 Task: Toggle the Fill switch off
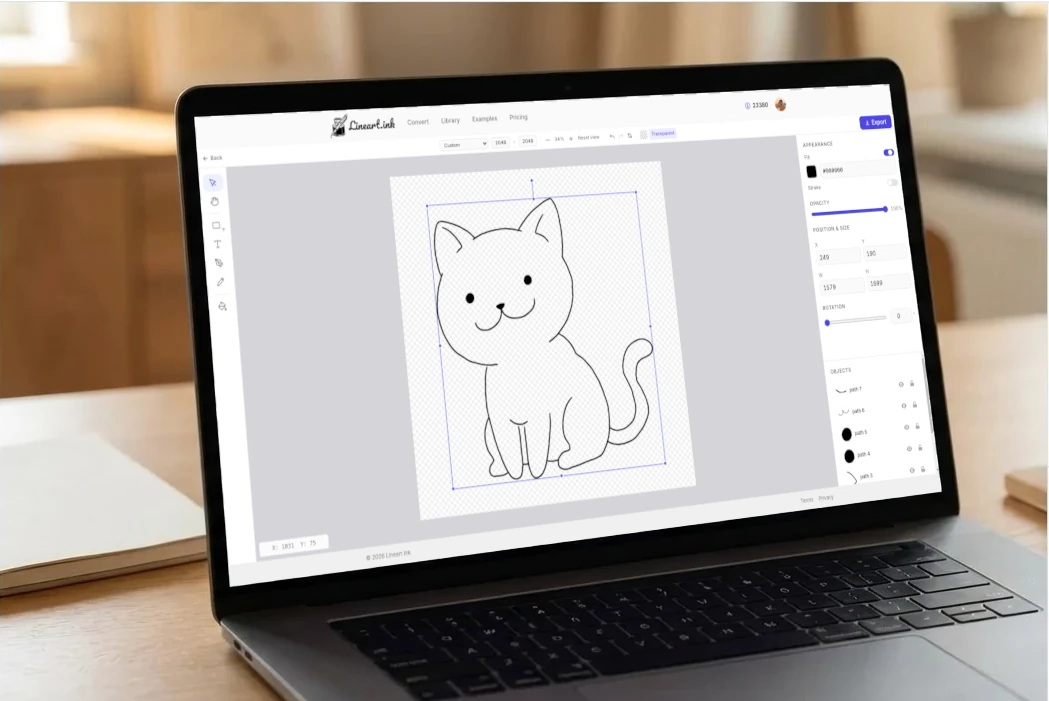[x=888, y=153]
